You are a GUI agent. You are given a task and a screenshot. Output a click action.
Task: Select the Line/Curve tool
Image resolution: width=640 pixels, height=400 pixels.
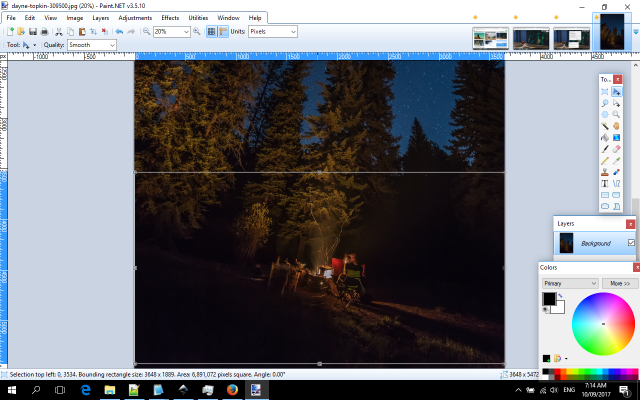coord(616,183)
